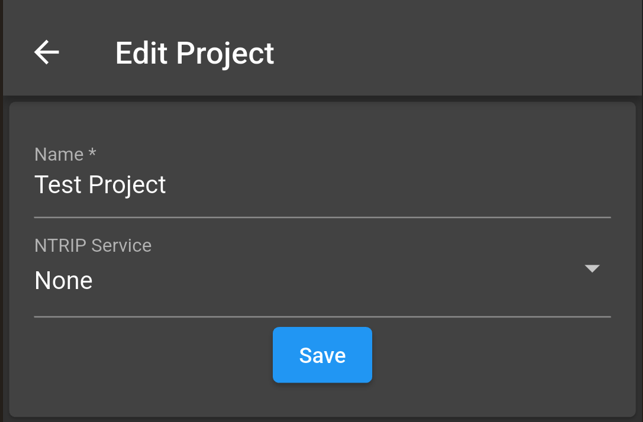This screenshot has width=643, height=422.
Task: Click the 'NTRIP Service' label
Action: [93, 245]
